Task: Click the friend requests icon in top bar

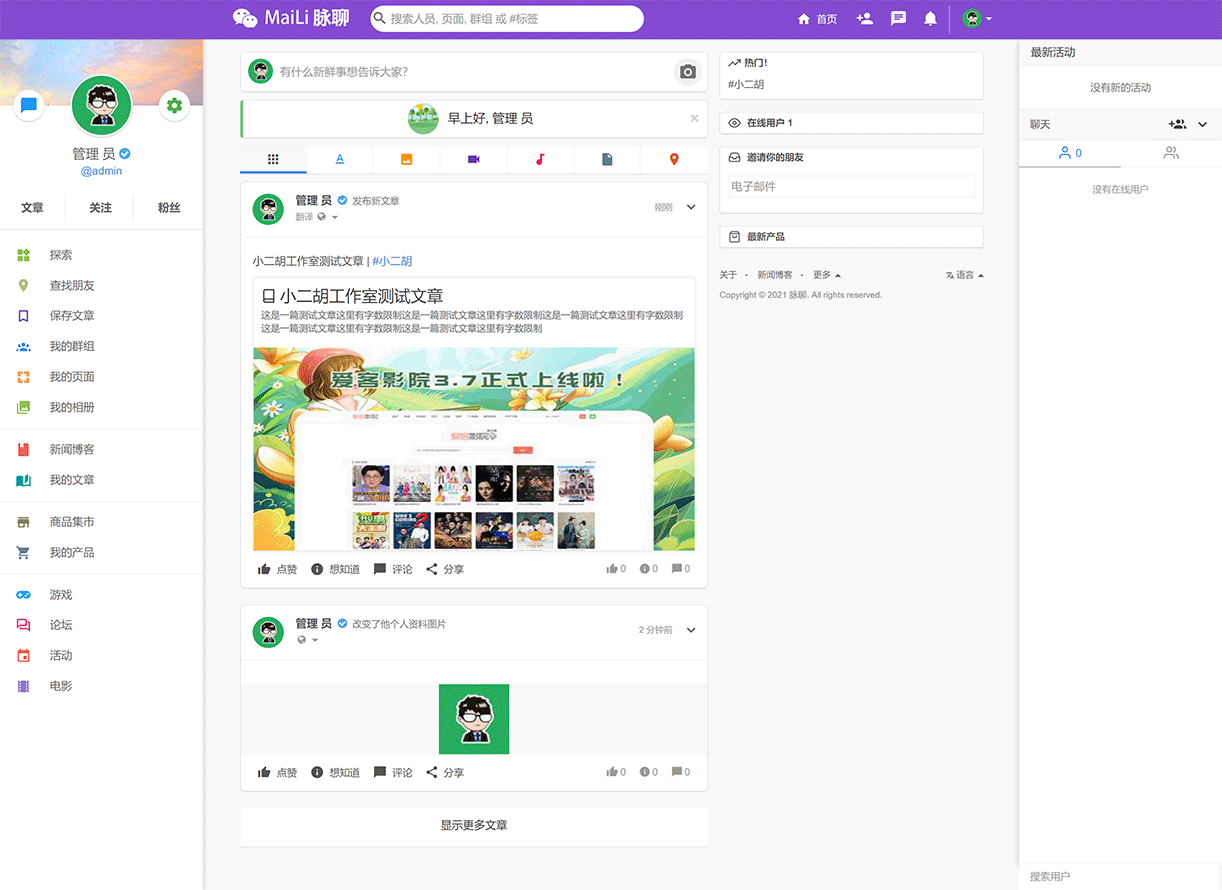Action: 864,18
